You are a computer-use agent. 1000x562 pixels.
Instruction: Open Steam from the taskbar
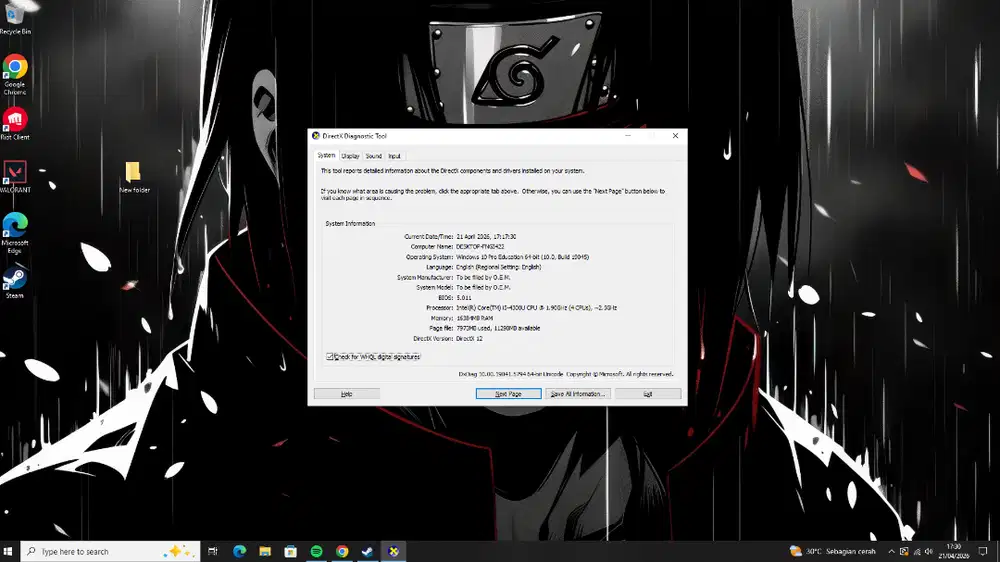[368, 551]
